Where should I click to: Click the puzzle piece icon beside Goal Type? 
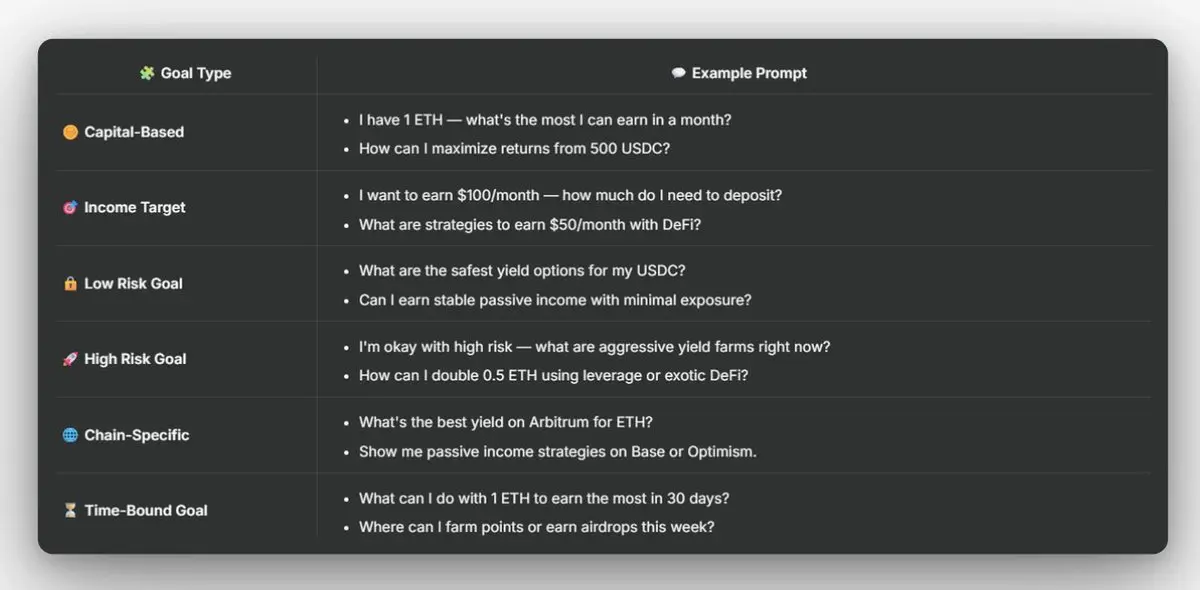(x=147, y=73)
